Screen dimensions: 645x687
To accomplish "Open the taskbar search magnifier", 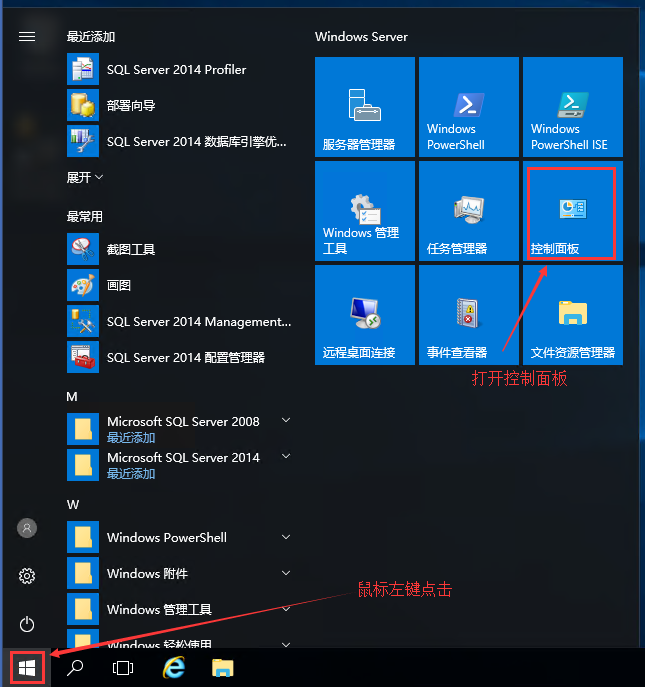I will [x=75, y=668].
